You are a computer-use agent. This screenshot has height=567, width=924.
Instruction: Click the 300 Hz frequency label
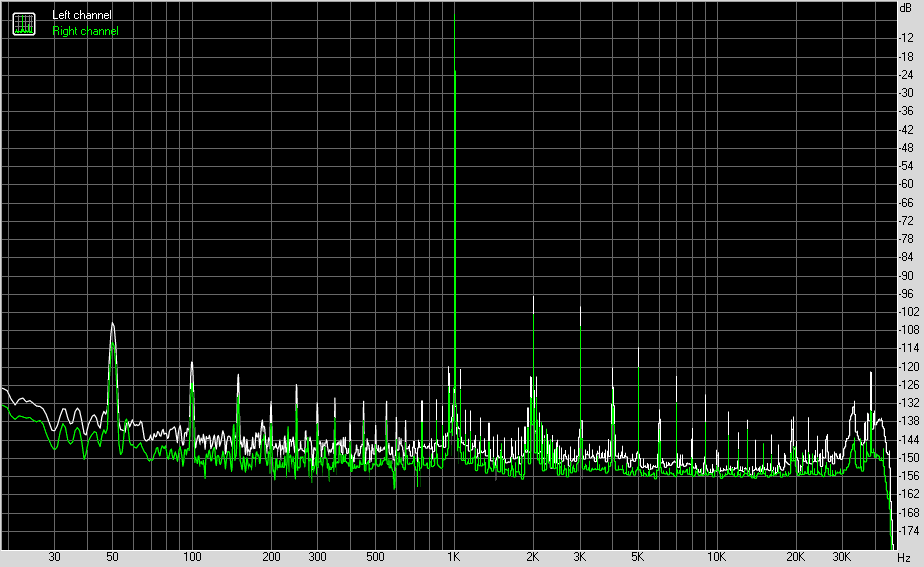(317, 557)
